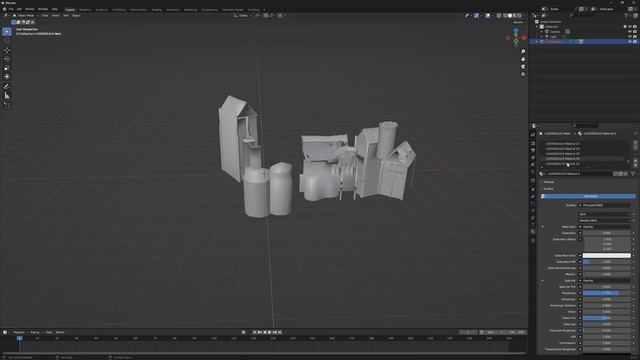Image resolution: width=640 pixels, height=360 pixels.
Task: Open the Material properties tab
Action: pos(533,231)
